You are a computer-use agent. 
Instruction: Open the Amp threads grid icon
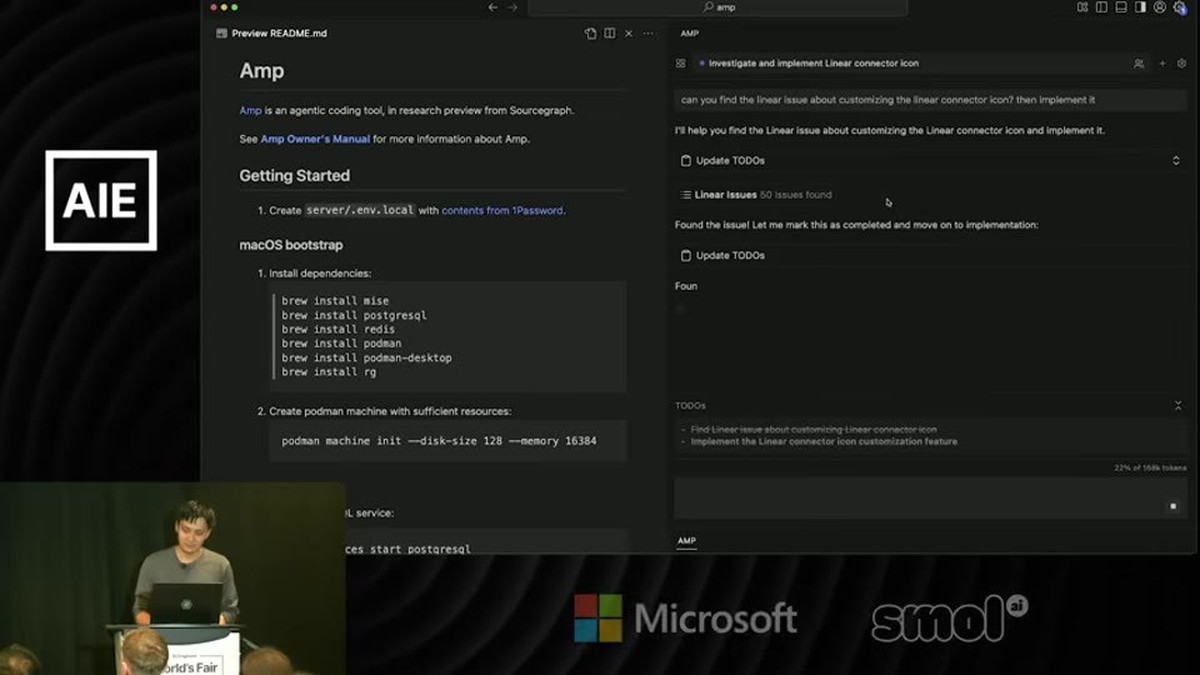(x=681, y=63)
